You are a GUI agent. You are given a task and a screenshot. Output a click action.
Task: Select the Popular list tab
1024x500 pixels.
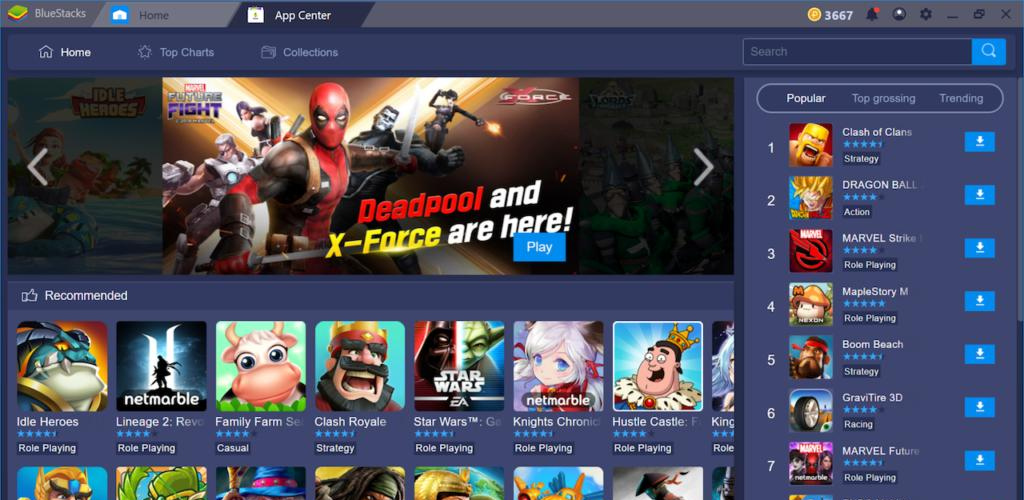point(806,99)
